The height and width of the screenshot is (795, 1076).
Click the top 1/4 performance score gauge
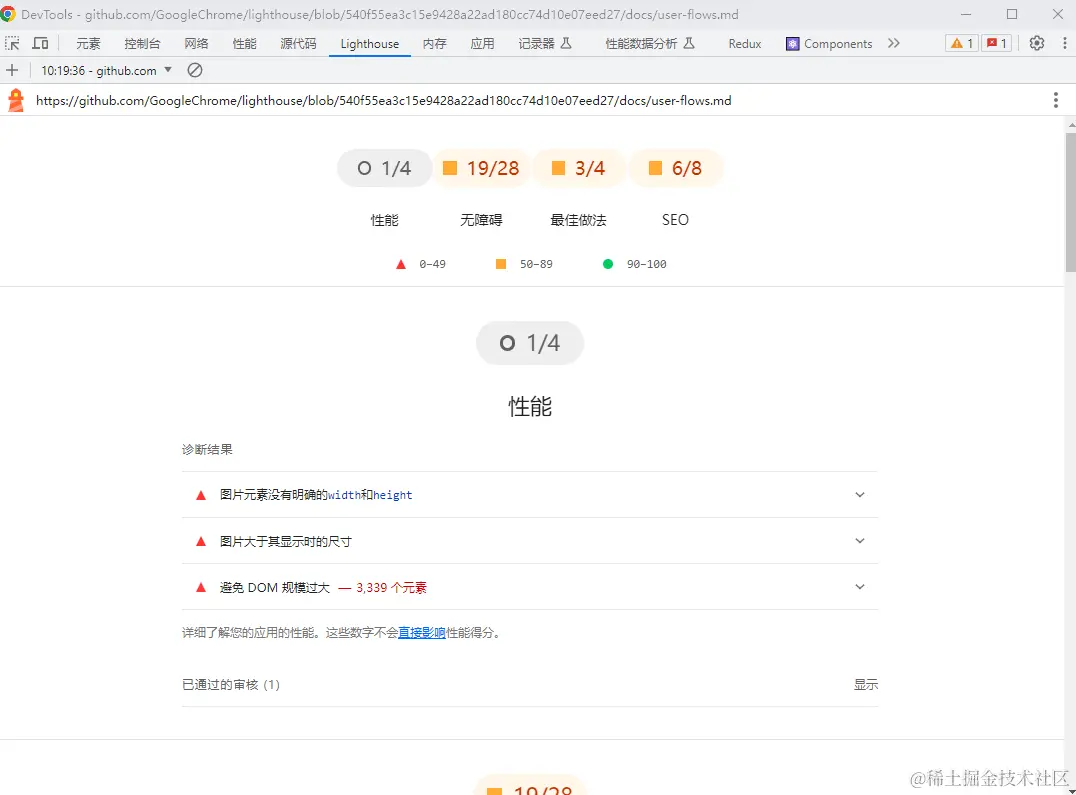(x=384, y=168)
